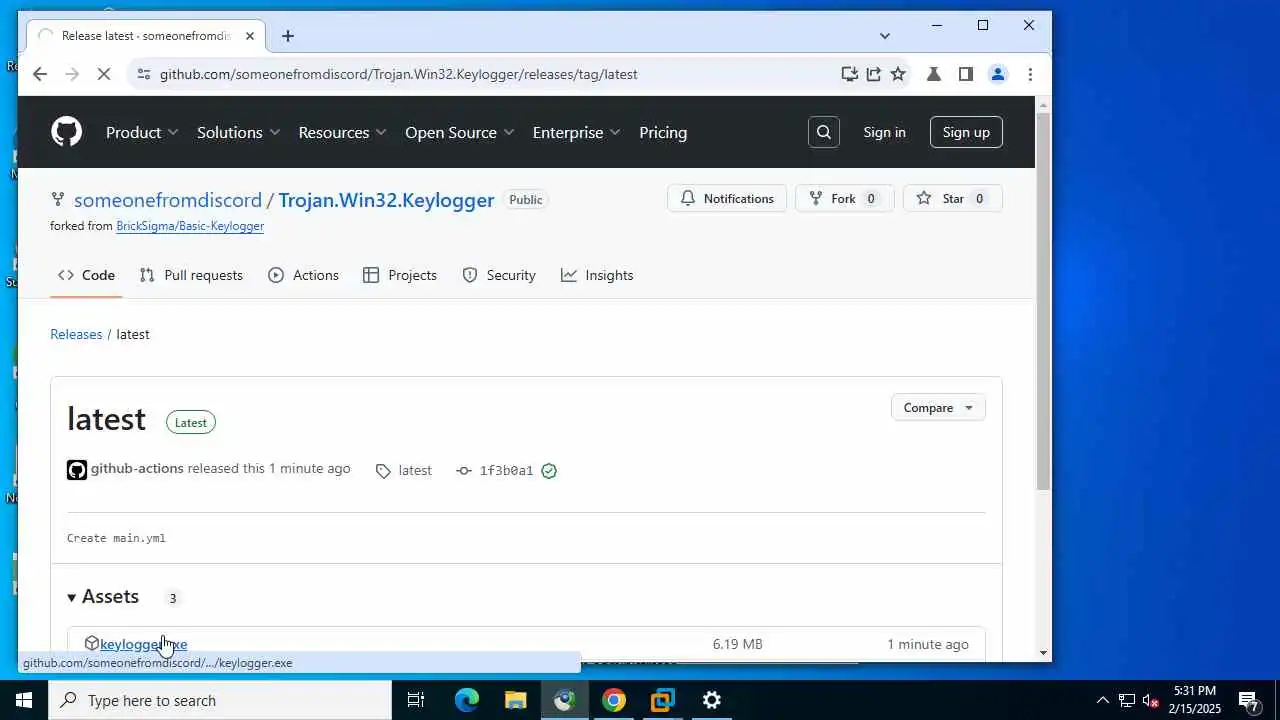View site information icon in address bar
This screenshot has width=1280, height=720.
(x=144, y=74)
